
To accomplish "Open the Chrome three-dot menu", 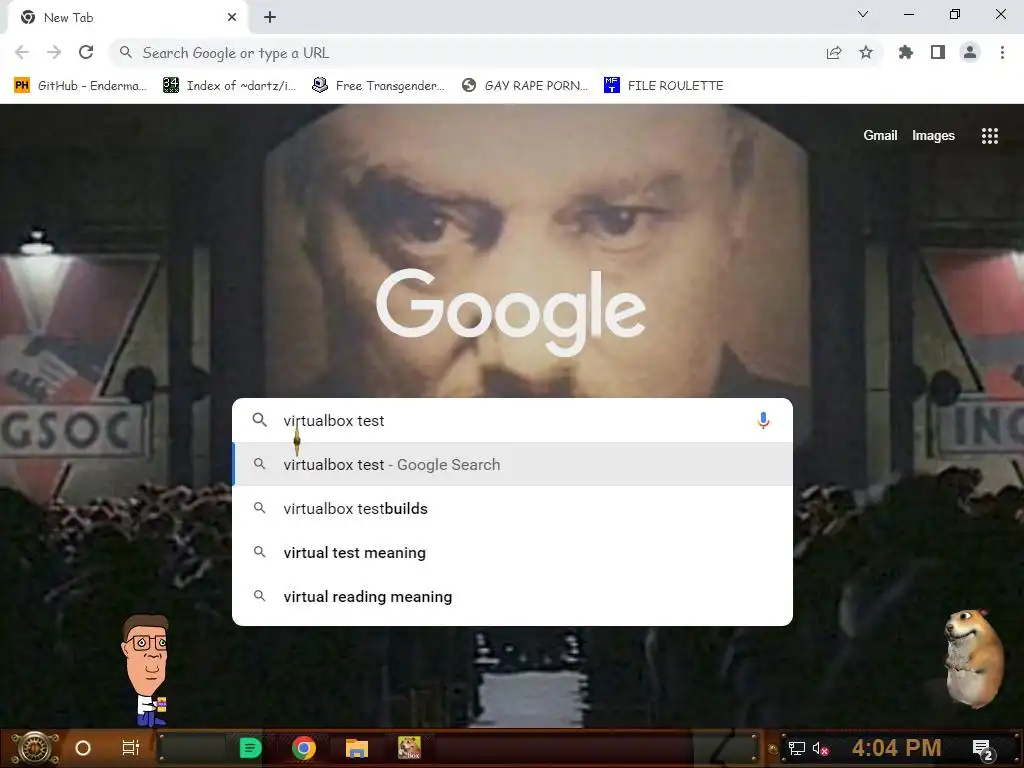I will pyautogui.click(x=1002, y=52).
